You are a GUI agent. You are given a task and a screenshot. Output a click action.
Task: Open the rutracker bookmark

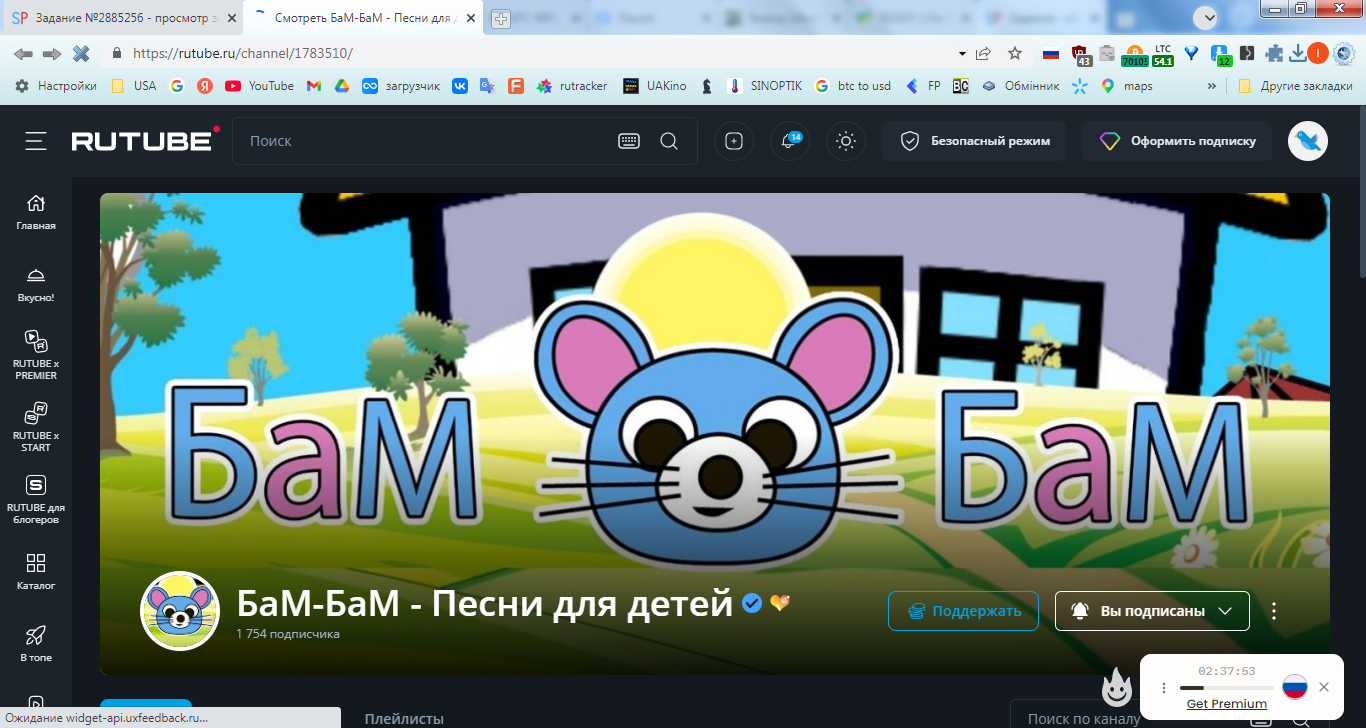(x=572, y=86)
